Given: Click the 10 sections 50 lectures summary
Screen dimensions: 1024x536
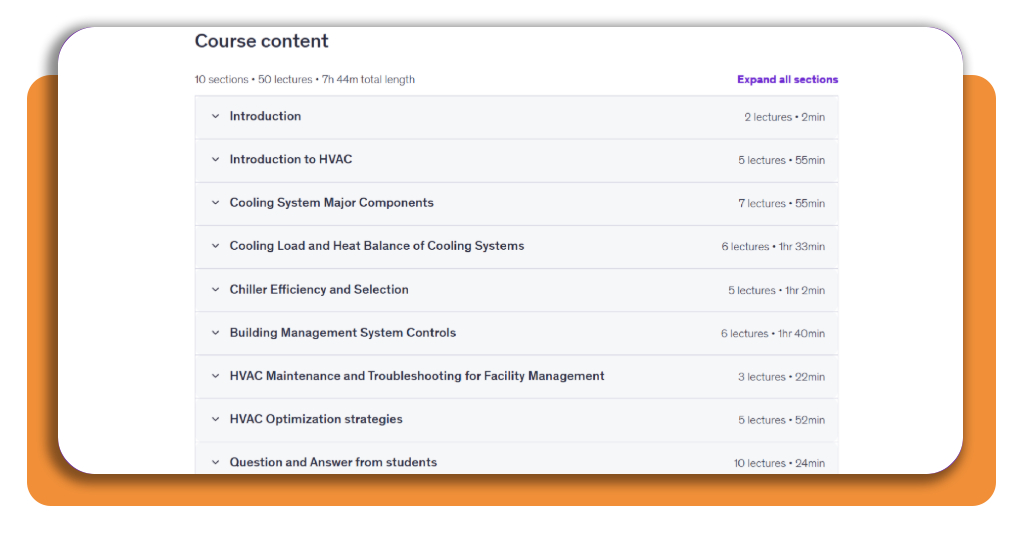Looking at the screenshot, I should click(304, 80).
